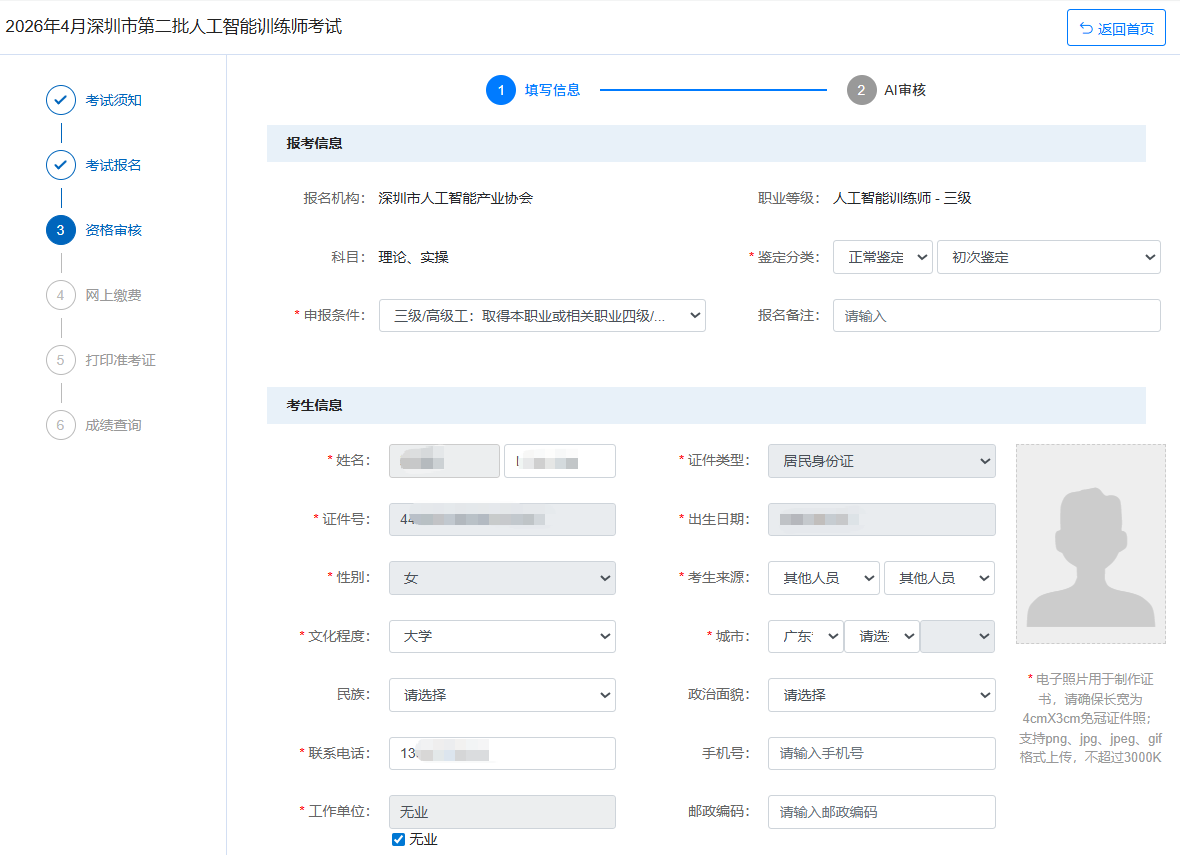The height and width of the screenshot is (855, 1180).
Task: Click step 6 成绩查询 circle icon
Action: (x=61, y=425)
